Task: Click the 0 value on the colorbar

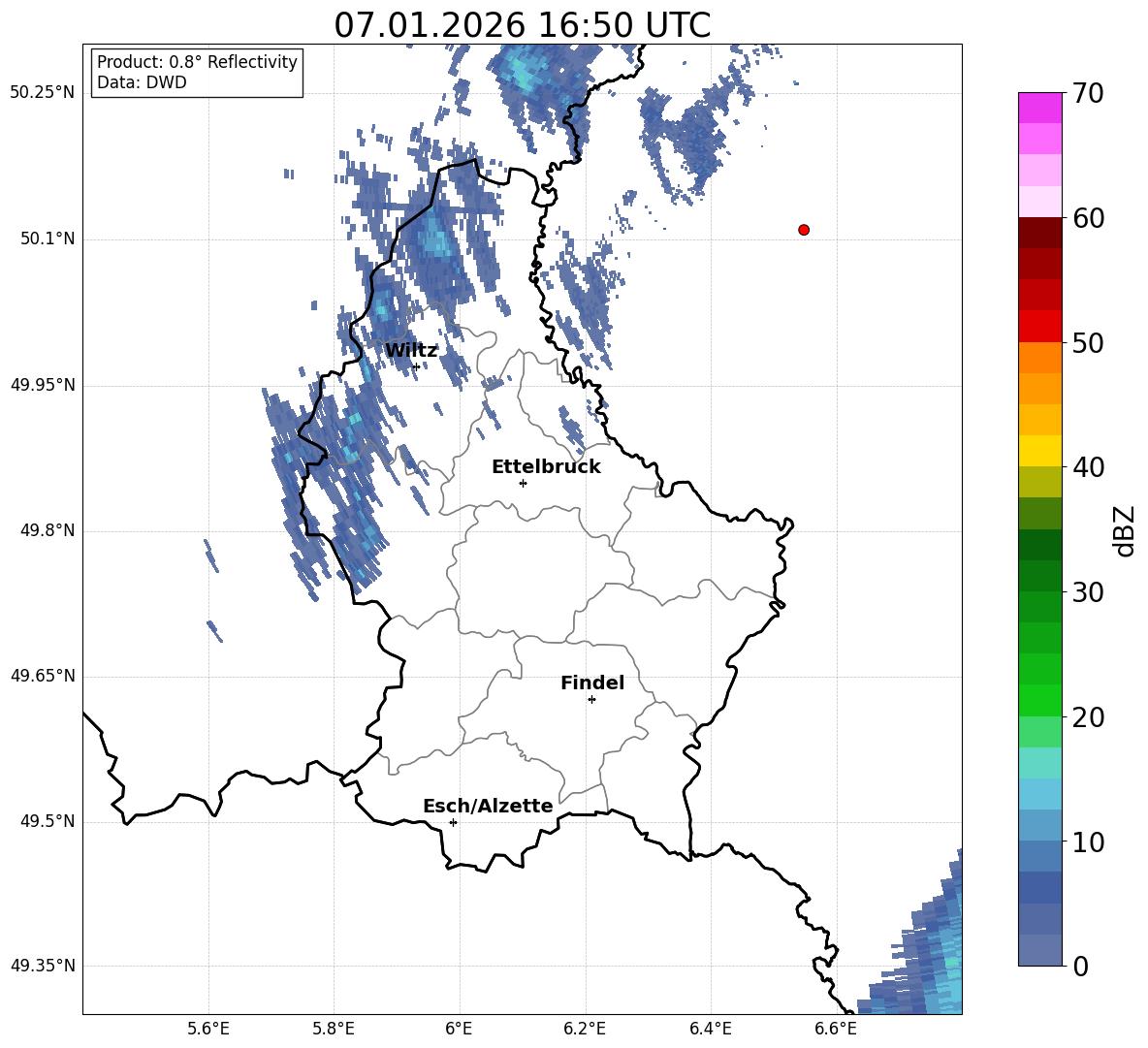Action: pyautogui.click(x=1080, y=967)
